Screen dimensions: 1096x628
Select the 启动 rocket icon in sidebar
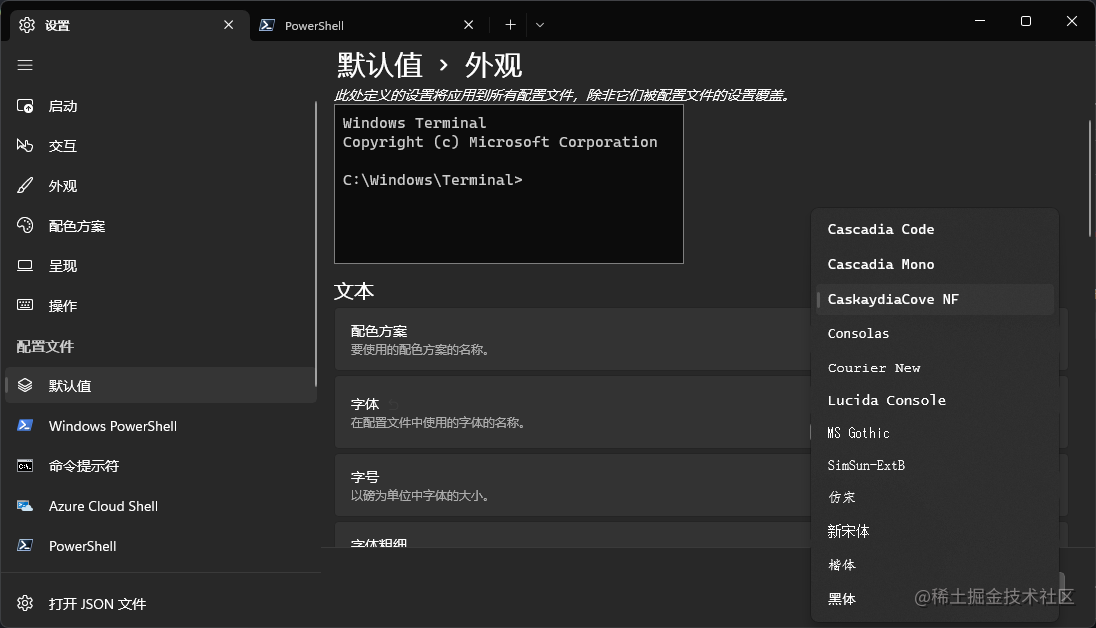point(25,105)
